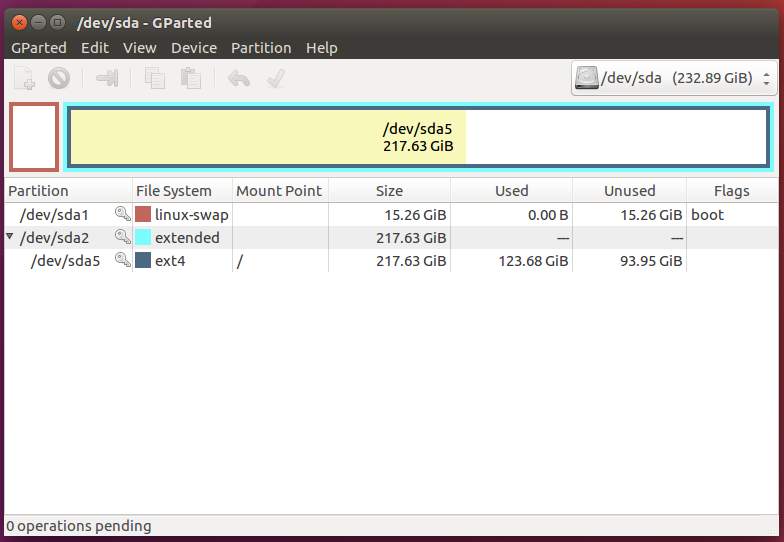The height and width of the screenshot is (542, 784).
Task: Sort by the Used column header
Action: (512, 190)
